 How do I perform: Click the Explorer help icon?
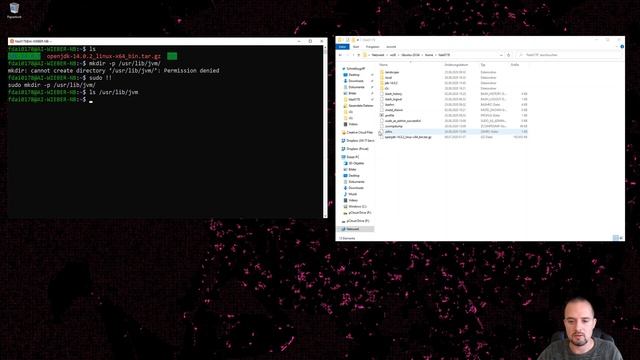[622, 47]
